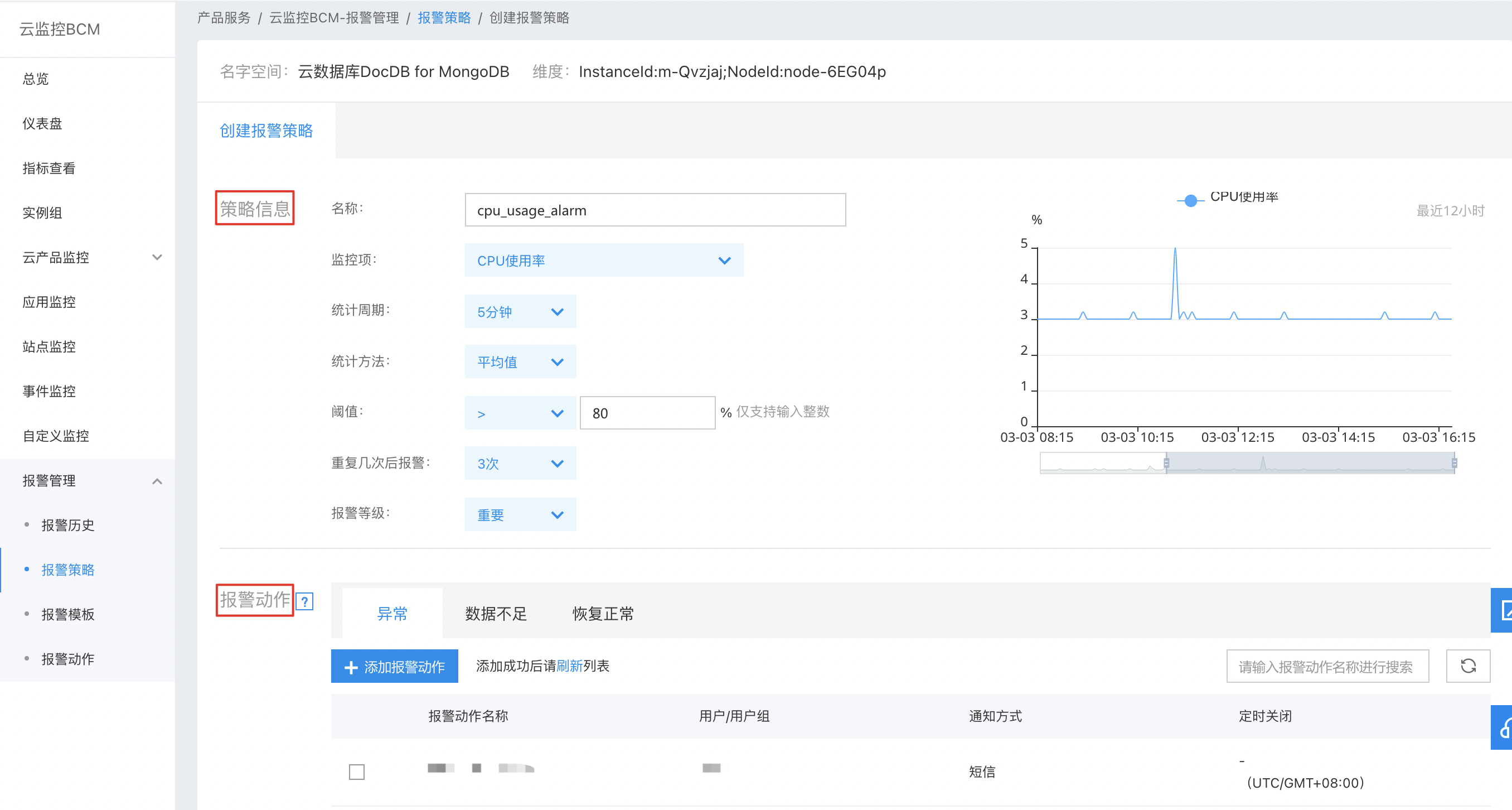The image size is (1512, 810).
Task: Switch to the 异常 tab
Action: [x=392, y=613]
